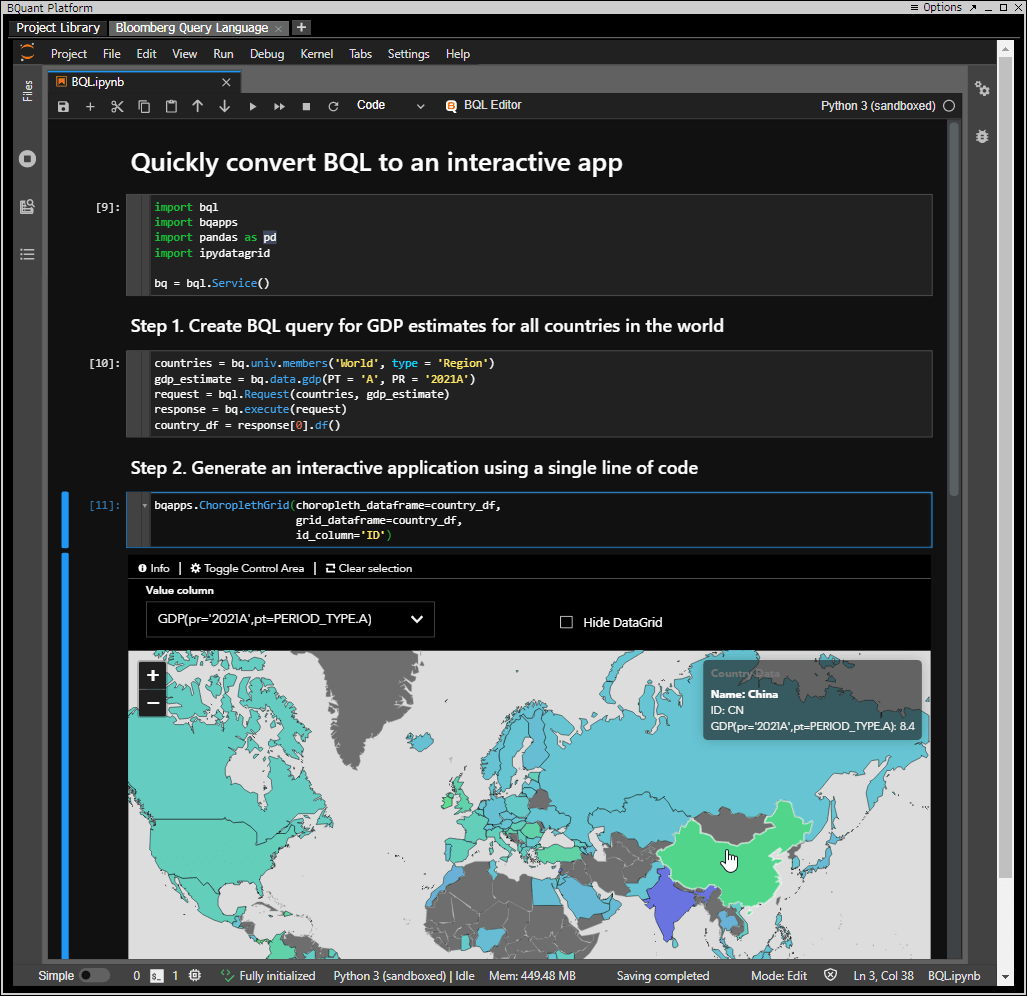1027x996 pixels.
Task: Launch the BQL Editor
Action: point(484,105)
